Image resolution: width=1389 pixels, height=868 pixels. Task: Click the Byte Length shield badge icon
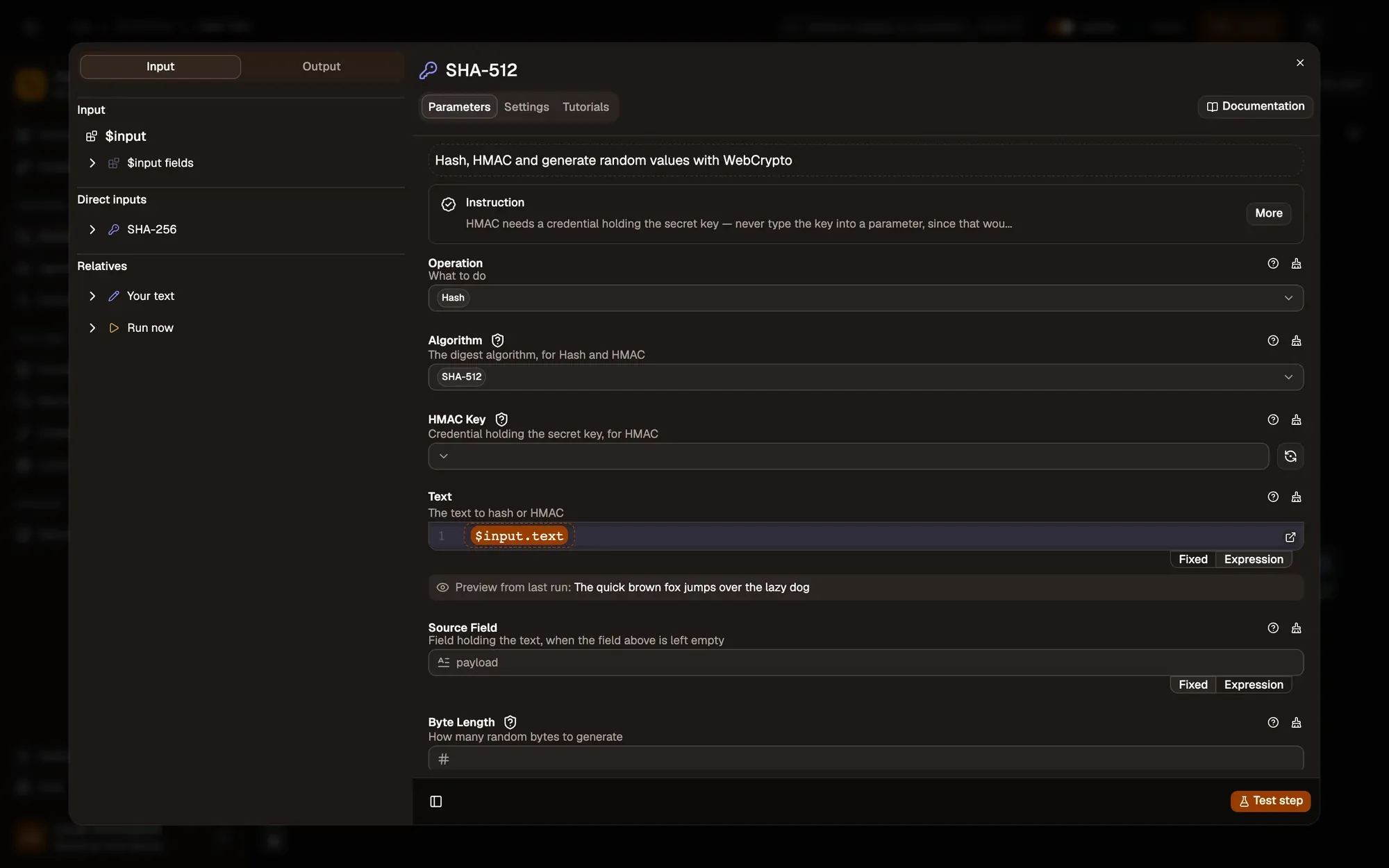510,722
